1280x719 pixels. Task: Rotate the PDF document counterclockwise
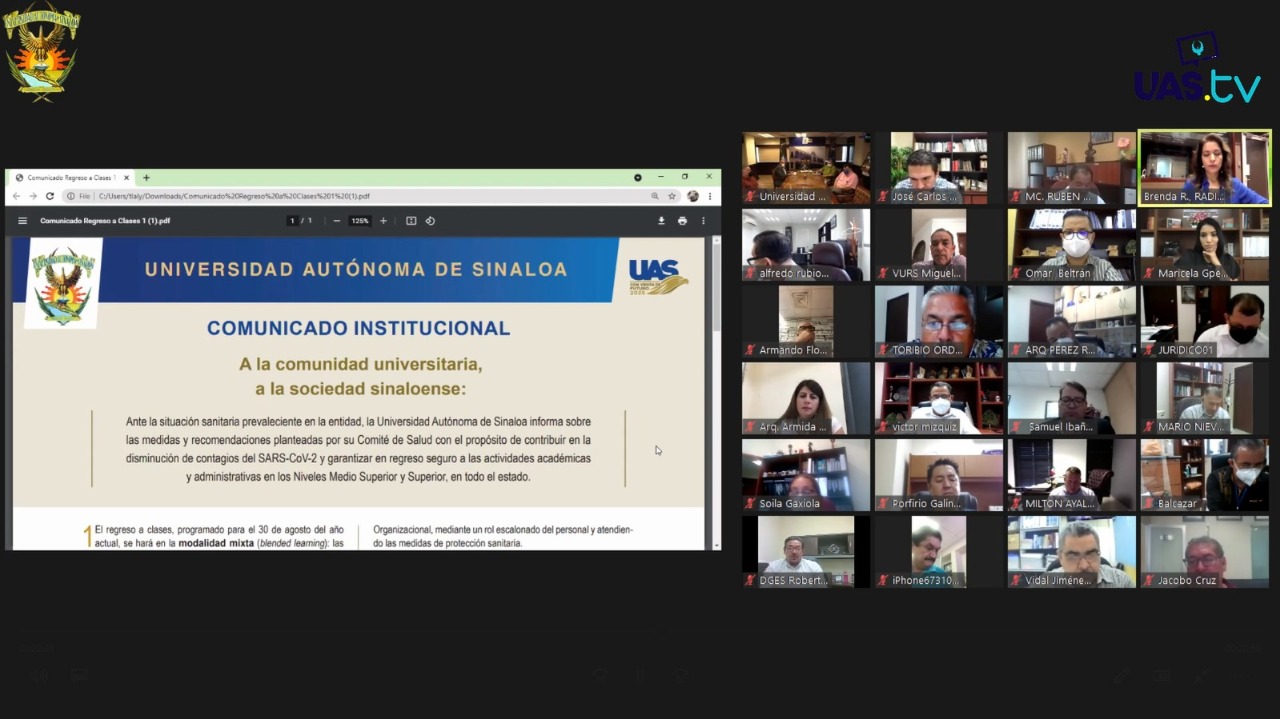430,221
